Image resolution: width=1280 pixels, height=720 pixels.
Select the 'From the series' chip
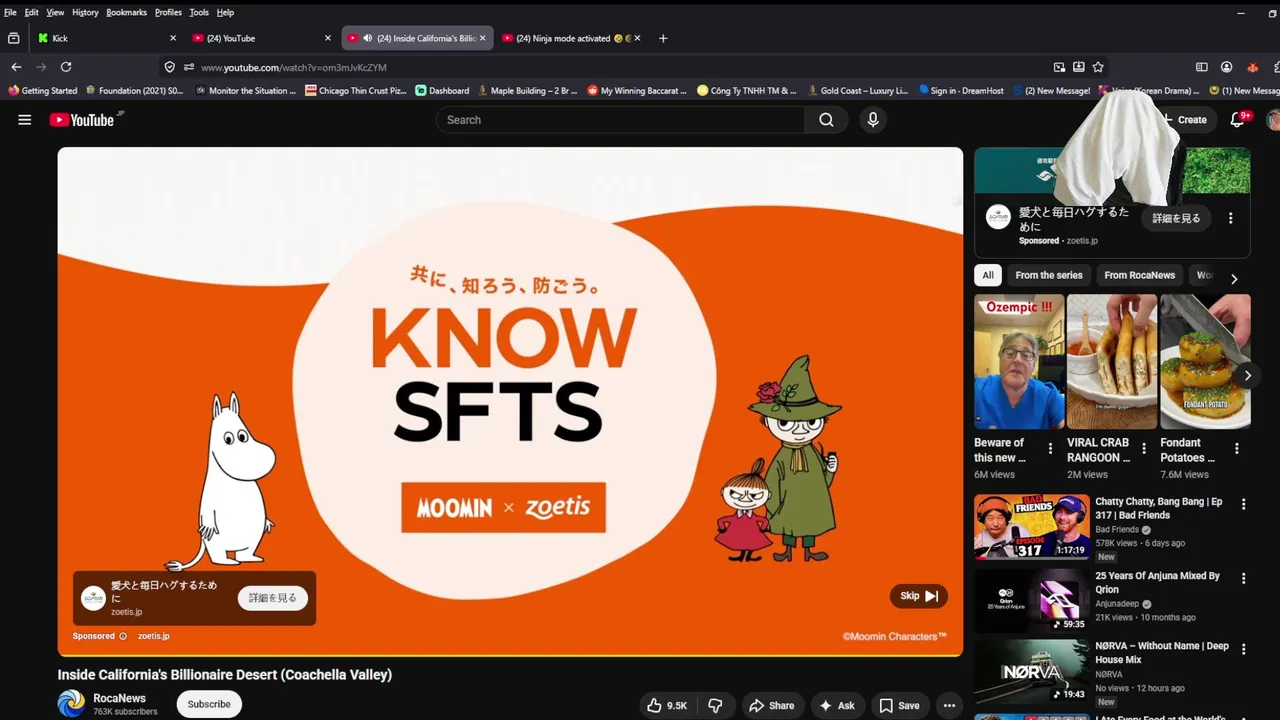click(x=1049, y=275)
